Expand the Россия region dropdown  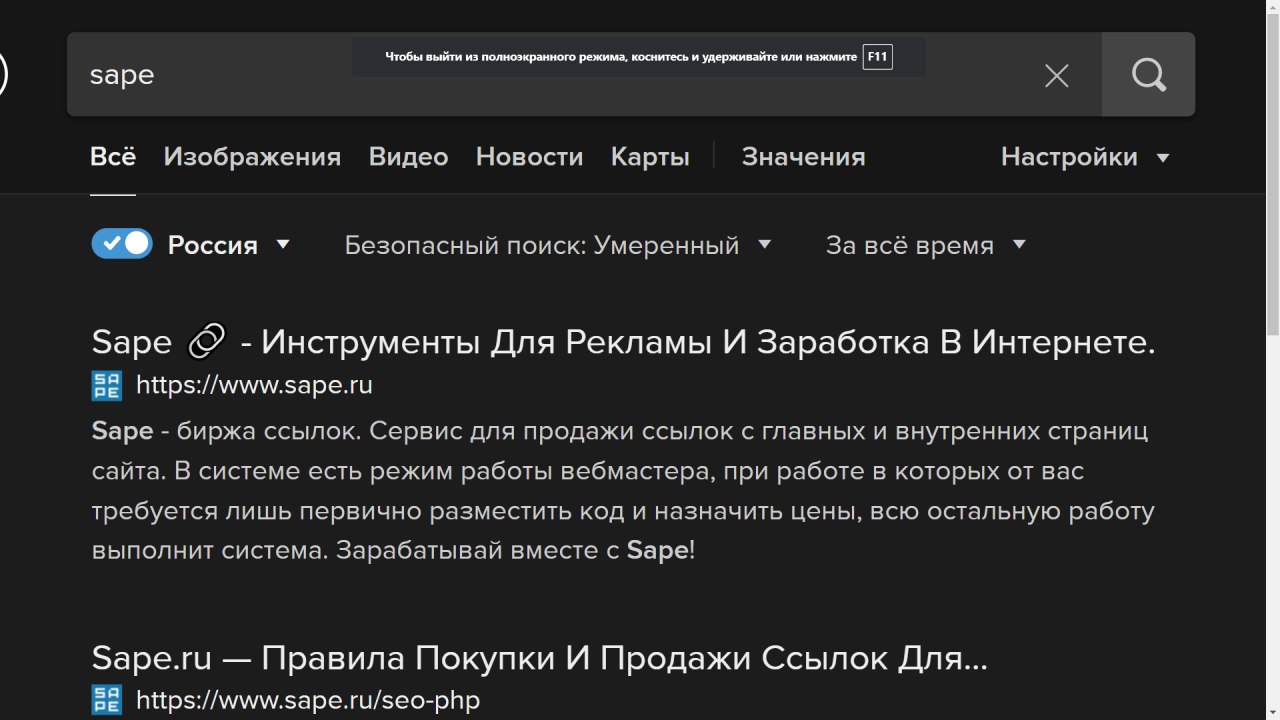(x=229, y=245)
